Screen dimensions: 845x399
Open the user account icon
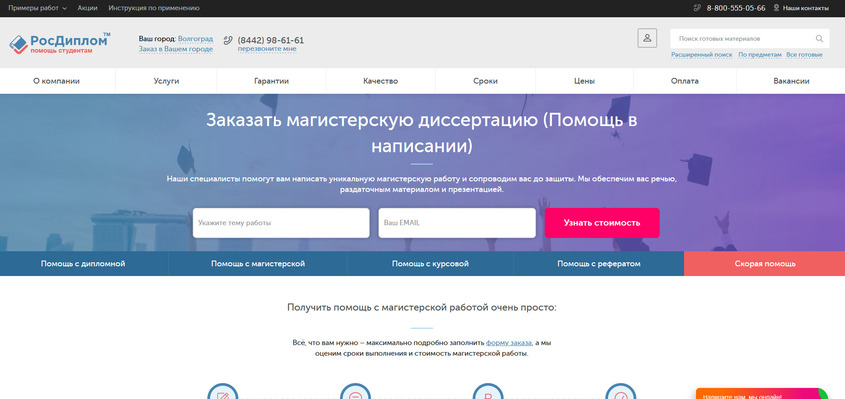pos(647,38)
